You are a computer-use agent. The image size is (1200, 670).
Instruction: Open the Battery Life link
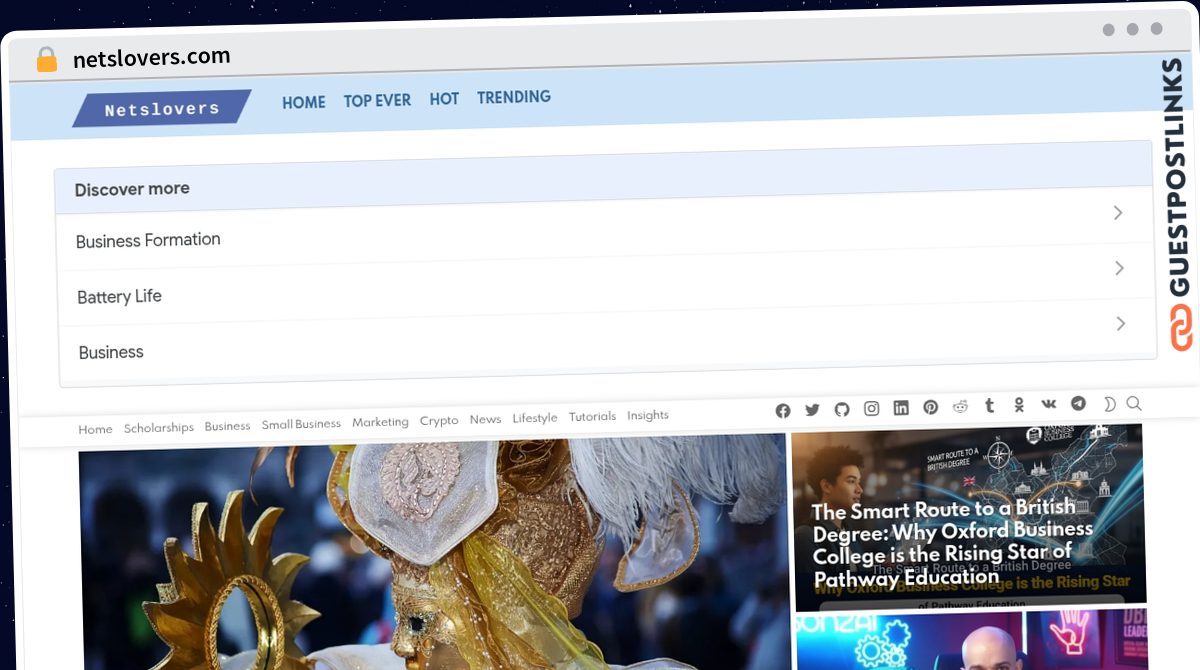[119, 297]
